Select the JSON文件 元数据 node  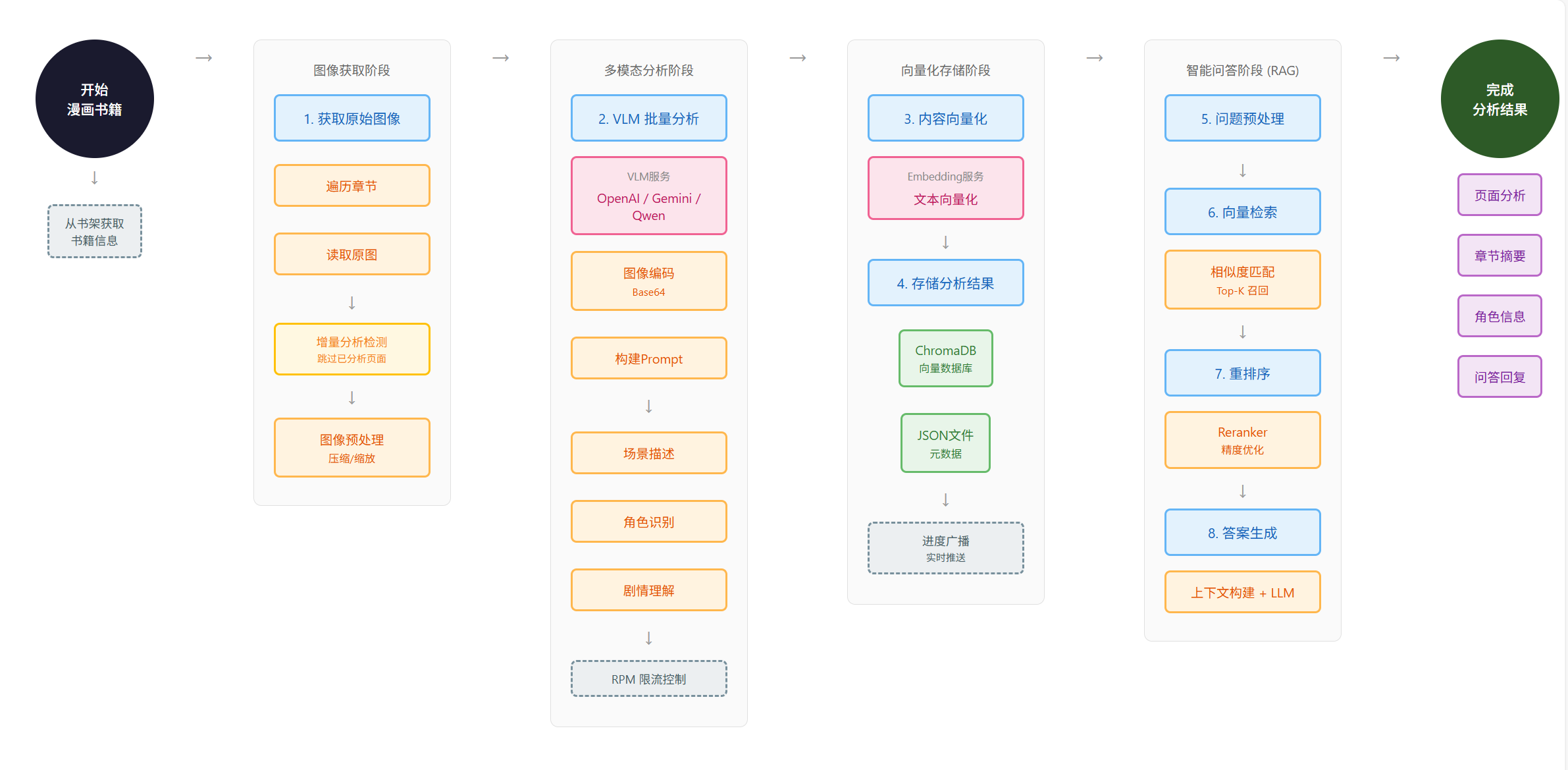pos(945,443)
